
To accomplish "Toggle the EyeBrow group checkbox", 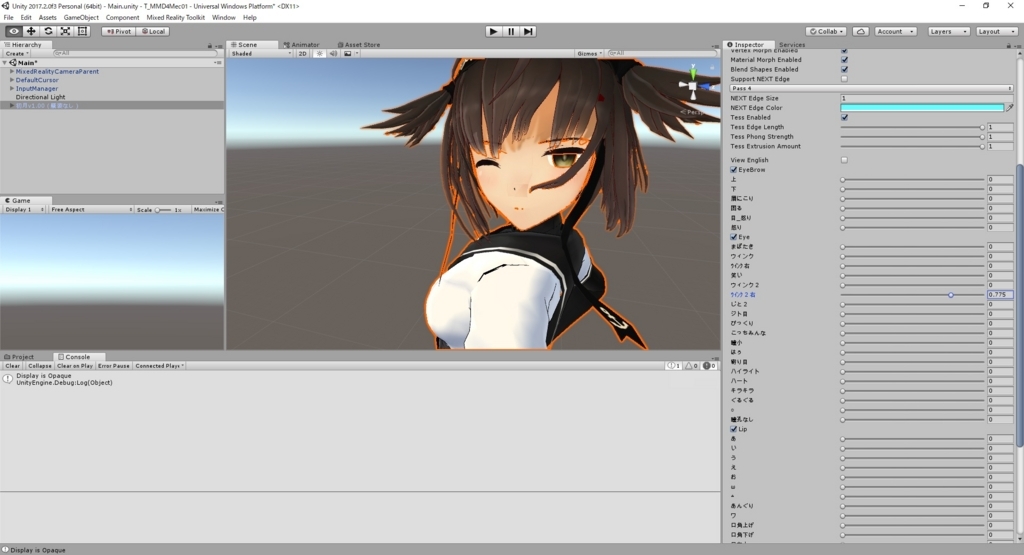I will (734, 170).
